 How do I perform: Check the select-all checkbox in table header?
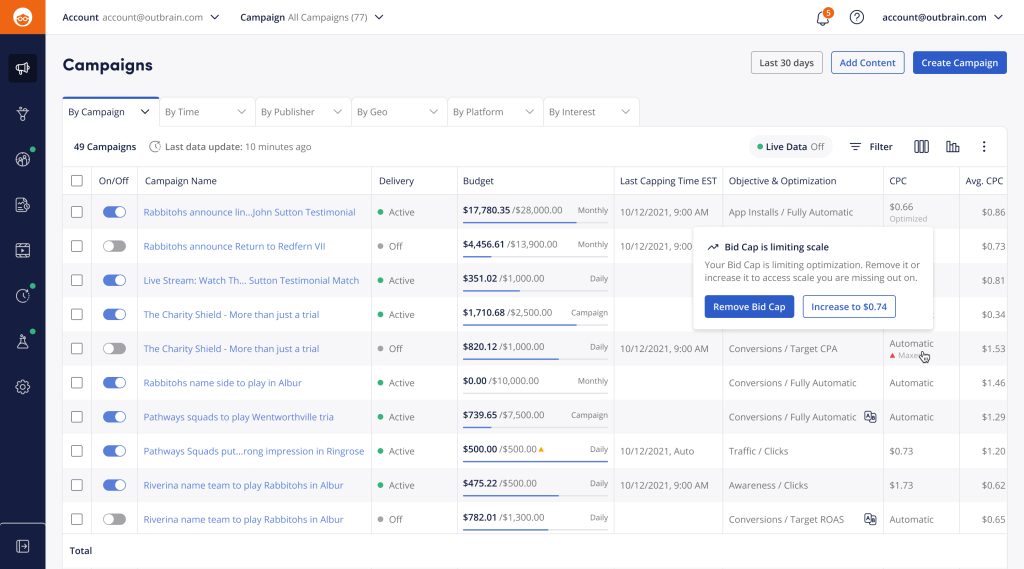coord(77,181)
